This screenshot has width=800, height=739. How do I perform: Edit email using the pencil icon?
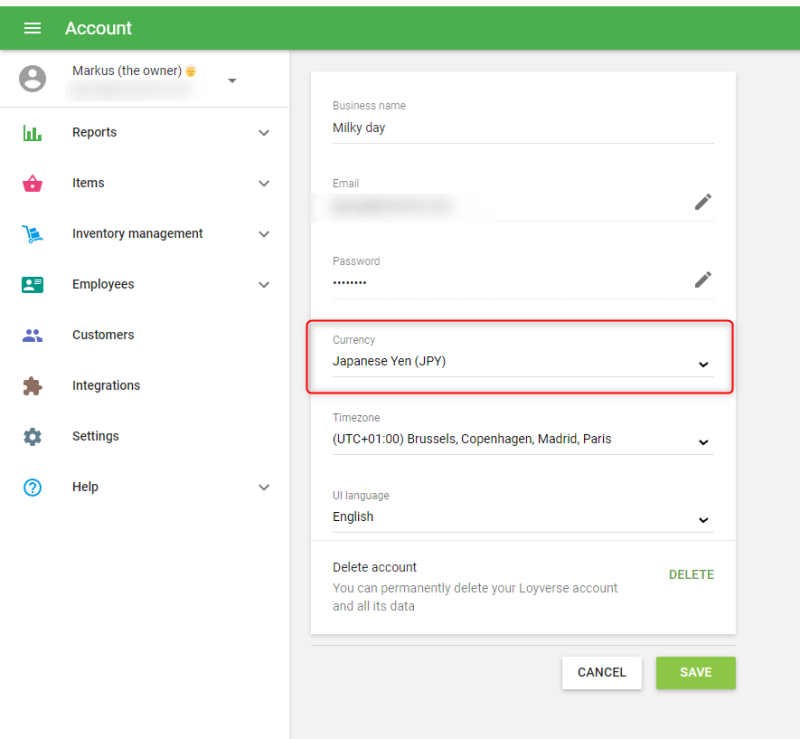click(703, 202)
